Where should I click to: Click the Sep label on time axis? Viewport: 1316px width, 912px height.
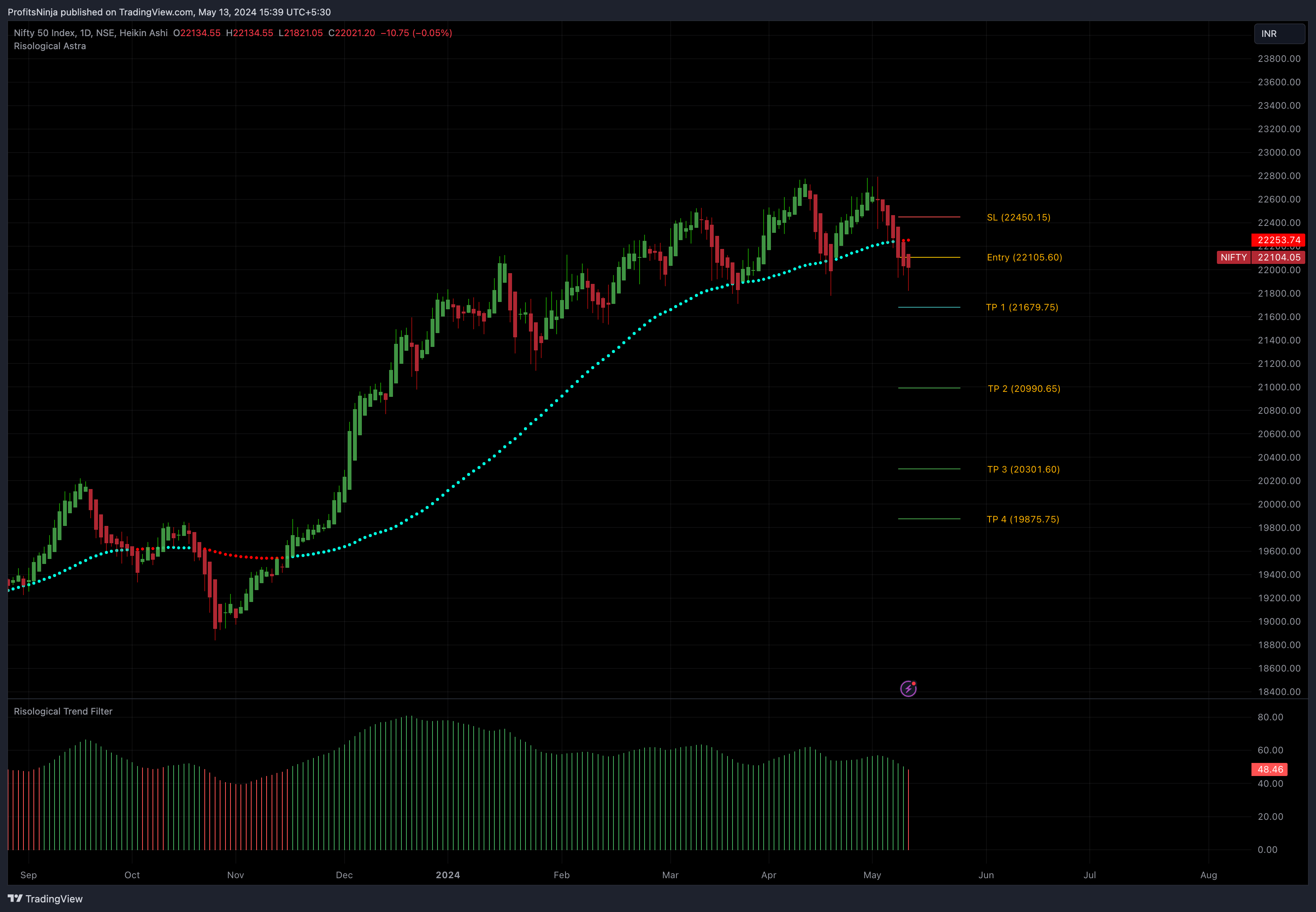point(28,875)
